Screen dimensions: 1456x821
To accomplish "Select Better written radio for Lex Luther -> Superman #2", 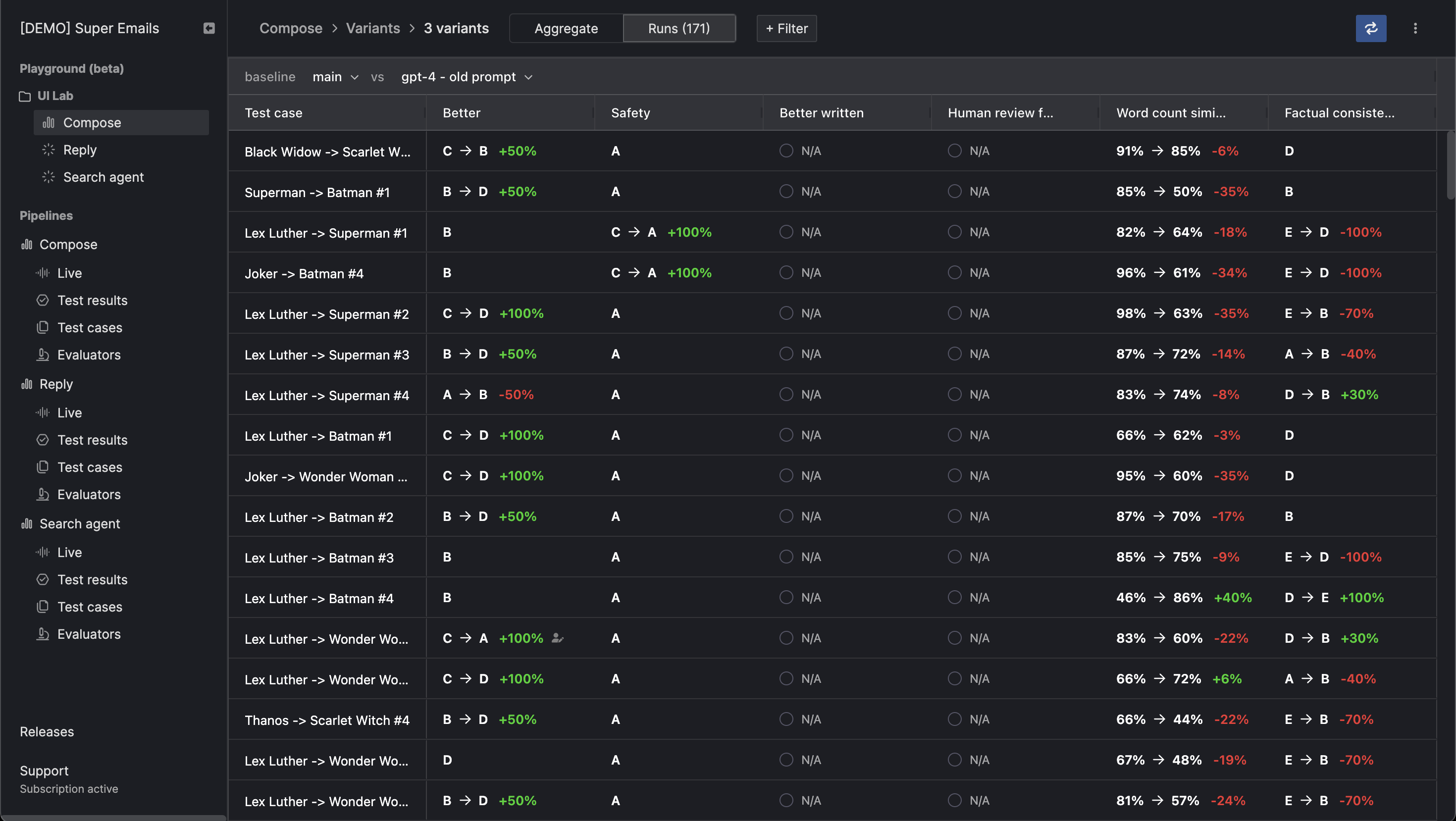I will click(785, 313).
